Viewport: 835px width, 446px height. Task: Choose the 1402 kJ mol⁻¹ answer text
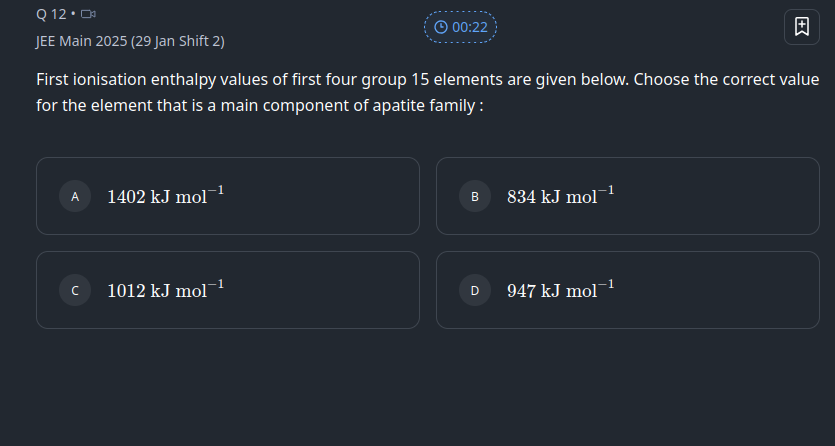(165, 196)
